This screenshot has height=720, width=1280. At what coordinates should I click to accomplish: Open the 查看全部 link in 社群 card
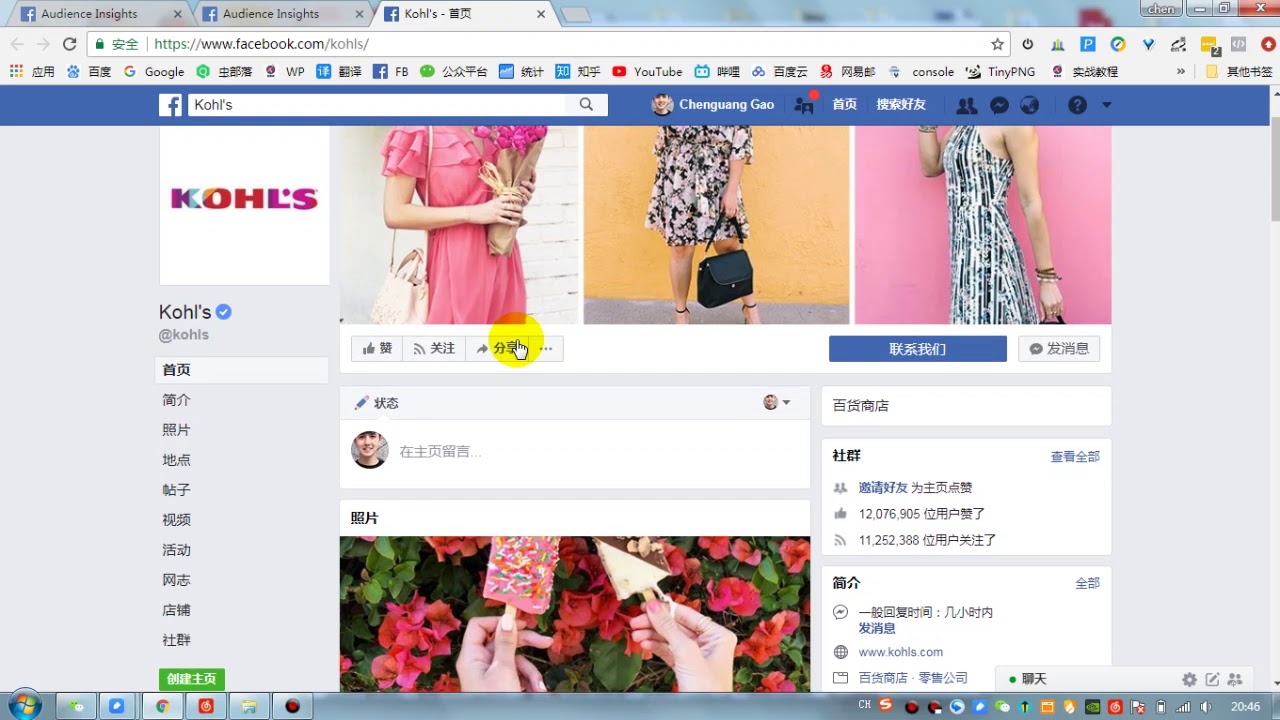[1075, 457]
